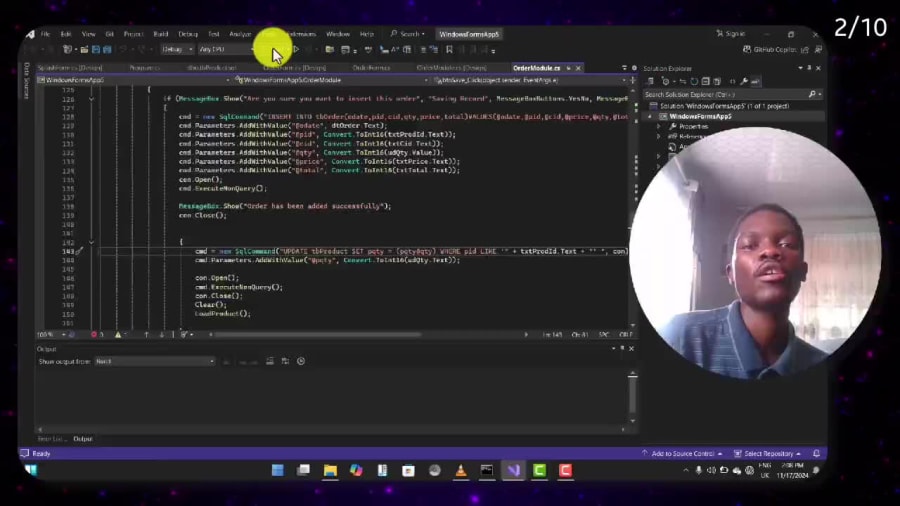Image resolution: width=900 pixels, height=506 pixels.
Task: Toggle word wrap in Output toolbar
Action: (x=285, y=361)
